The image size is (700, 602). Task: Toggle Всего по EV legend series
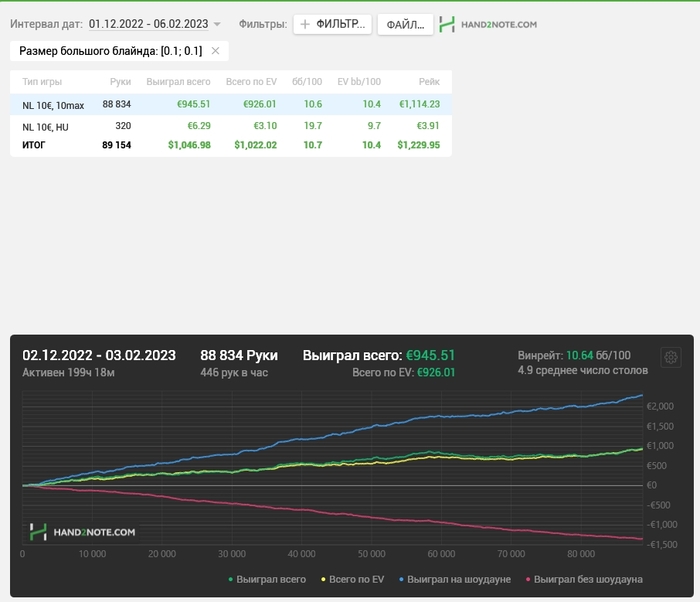click(x=352, y=579)
